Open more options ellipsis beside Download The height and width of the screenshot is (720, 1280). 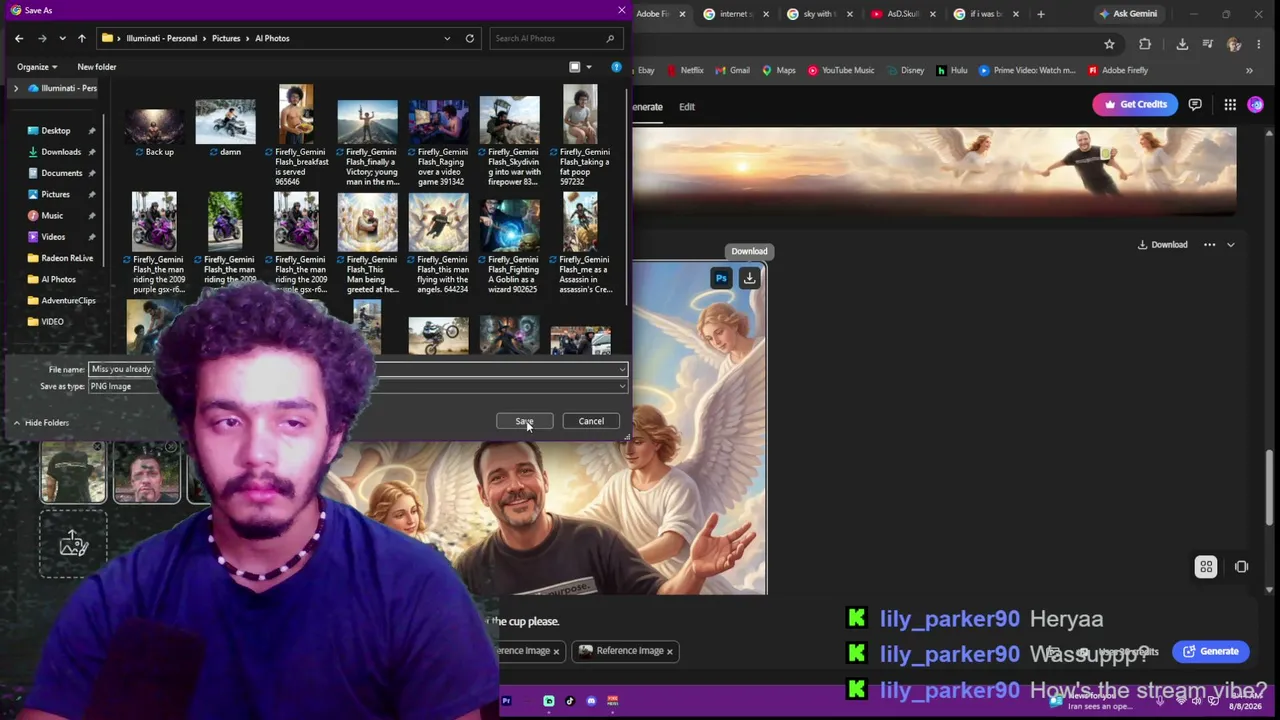pos(1209,244)
